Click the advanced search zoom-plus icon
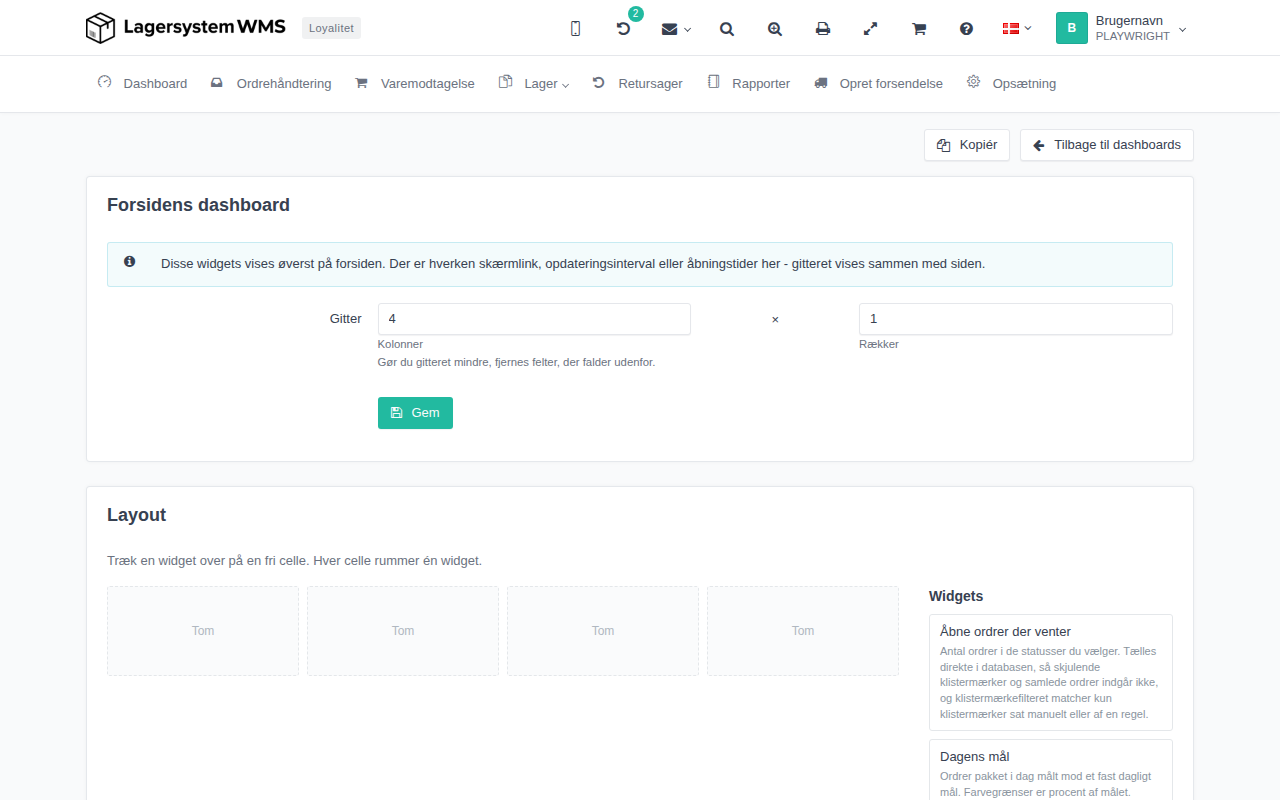Image resolution: width=1280 pixels, height=800 pixels. click(775, 29)
